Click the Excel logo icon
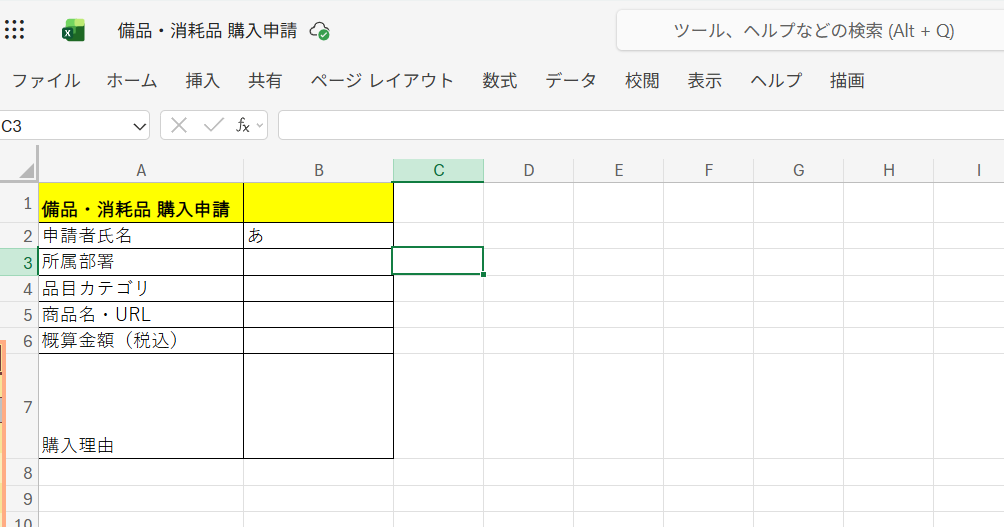This screenshot has width=1004, height=527. (x=73, y=31)
